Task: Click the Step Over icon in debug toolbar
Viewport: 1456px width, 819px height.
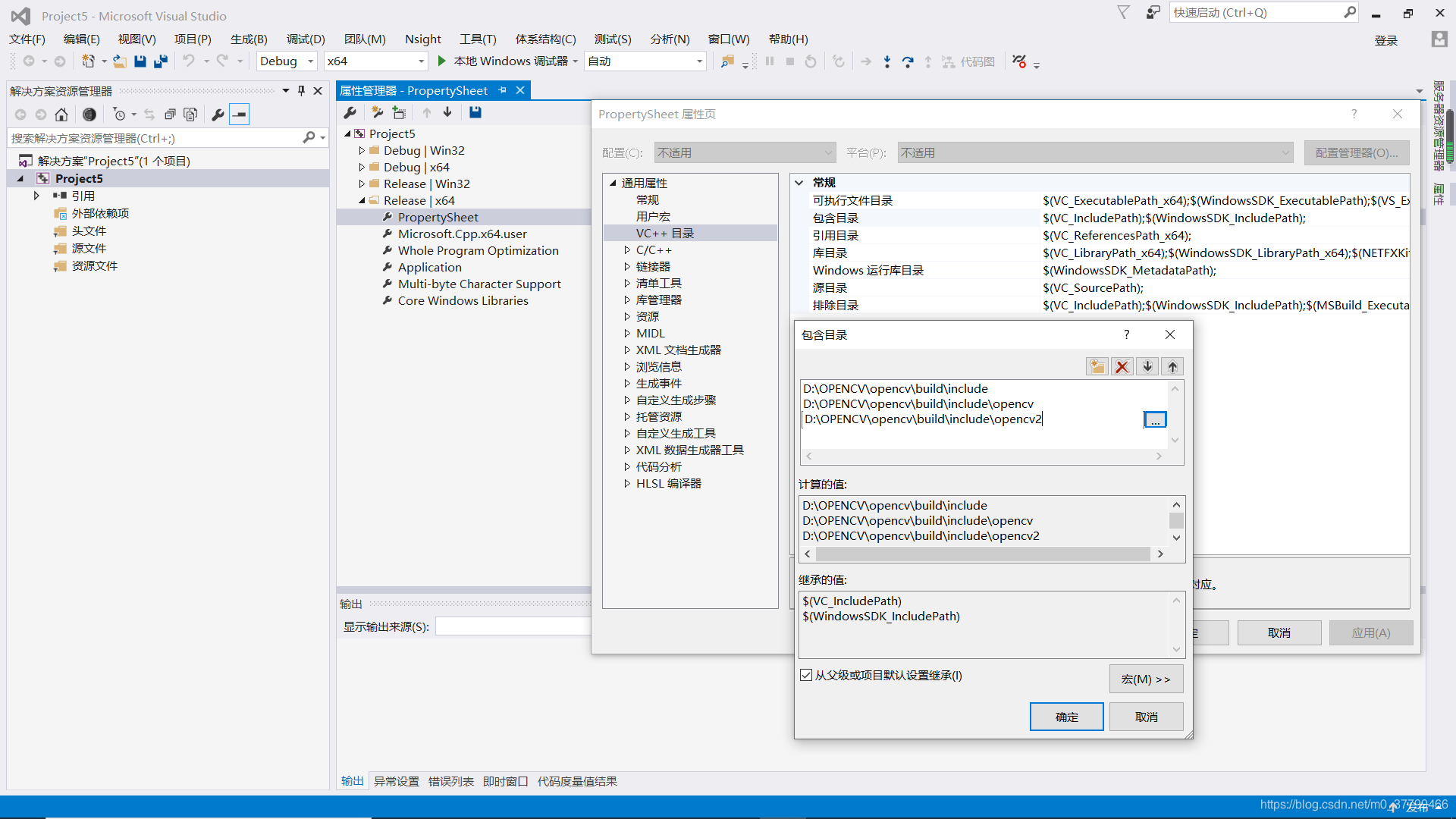Action: coord(908,61)
